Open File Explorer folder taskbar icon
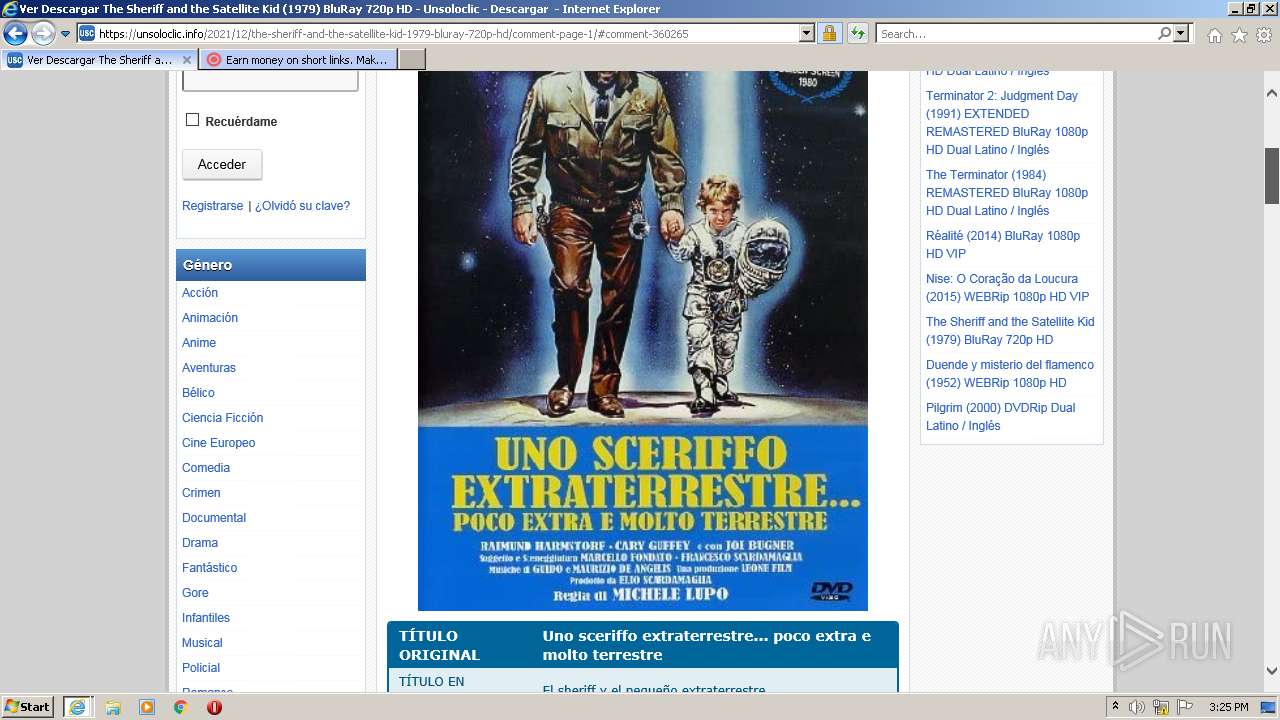This screenshot has height=720, width=1280. pyautogui.click(x=113, y=707)
